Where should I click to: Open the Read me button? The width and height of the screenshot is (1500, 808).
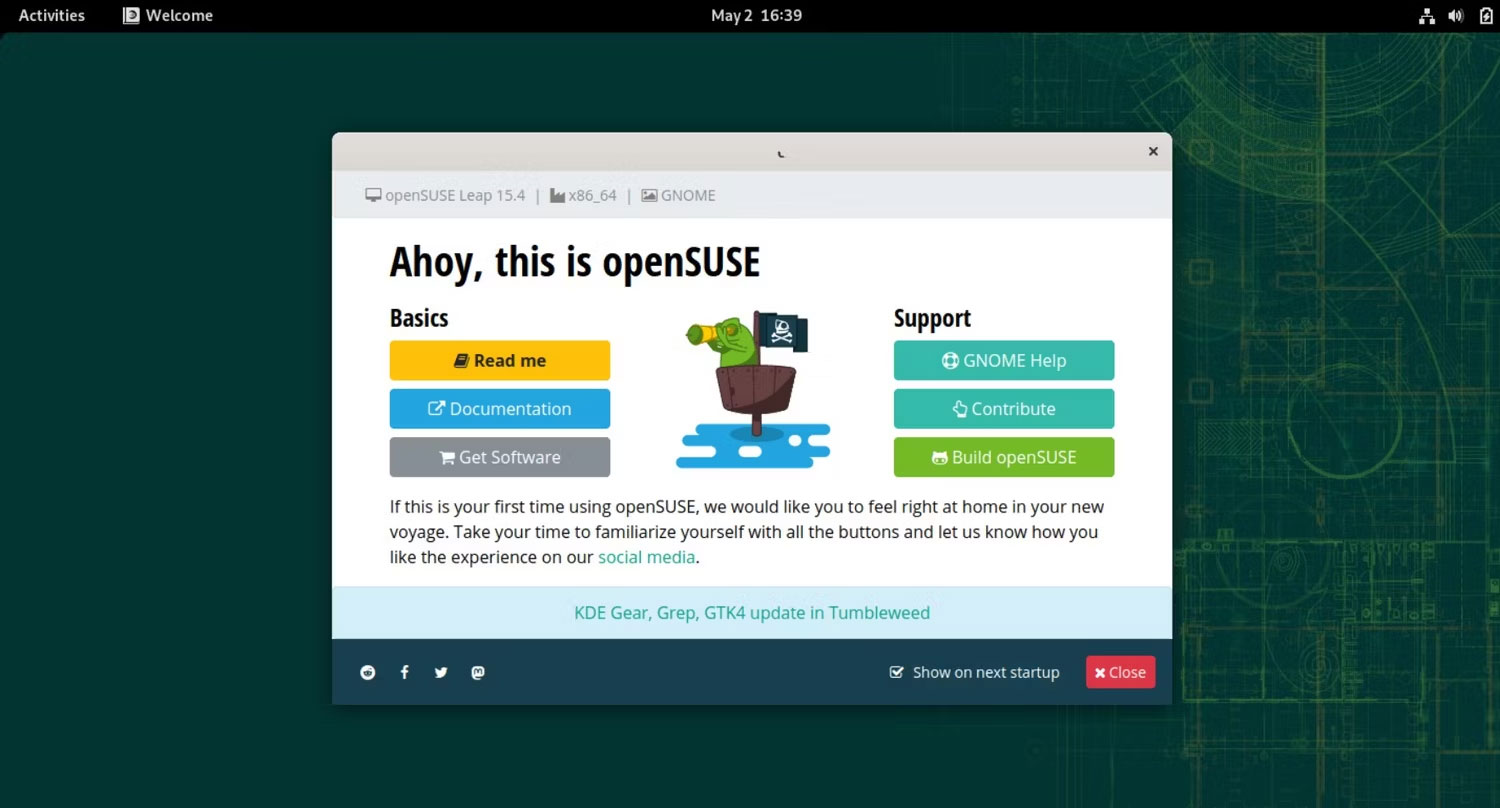tap(500, 361)
